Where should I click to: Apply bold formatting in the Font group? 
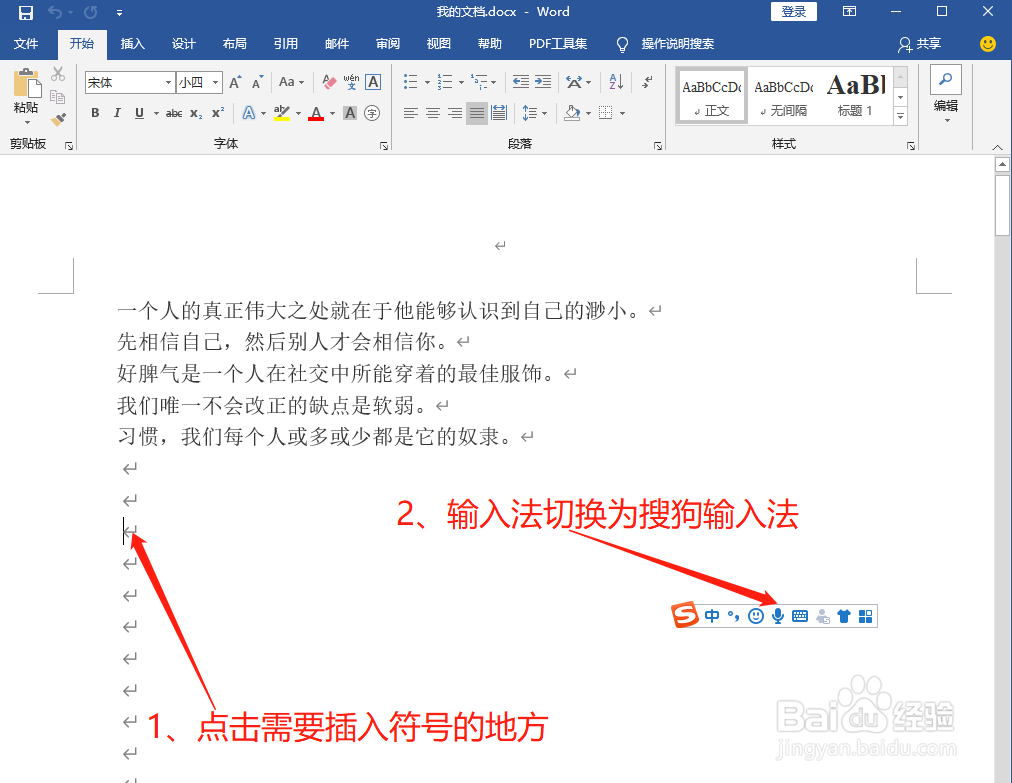(x=95, y=112)
